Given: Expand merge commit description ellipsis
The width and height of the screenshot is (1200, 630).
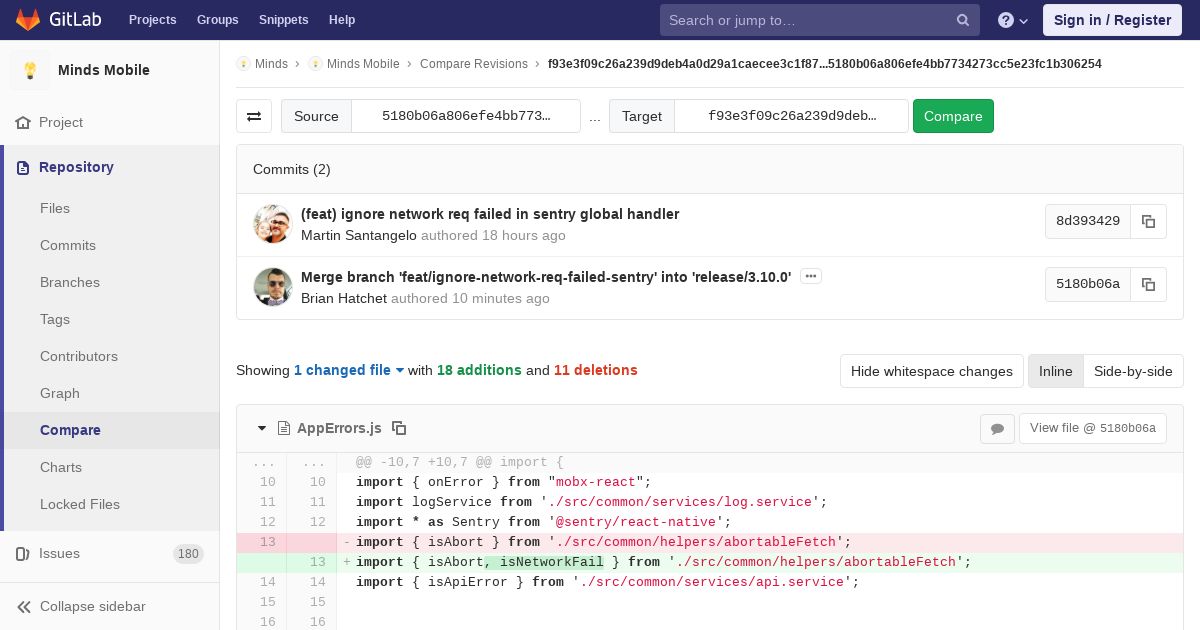Looking at the screenshot, I should (x=811, y=276).
